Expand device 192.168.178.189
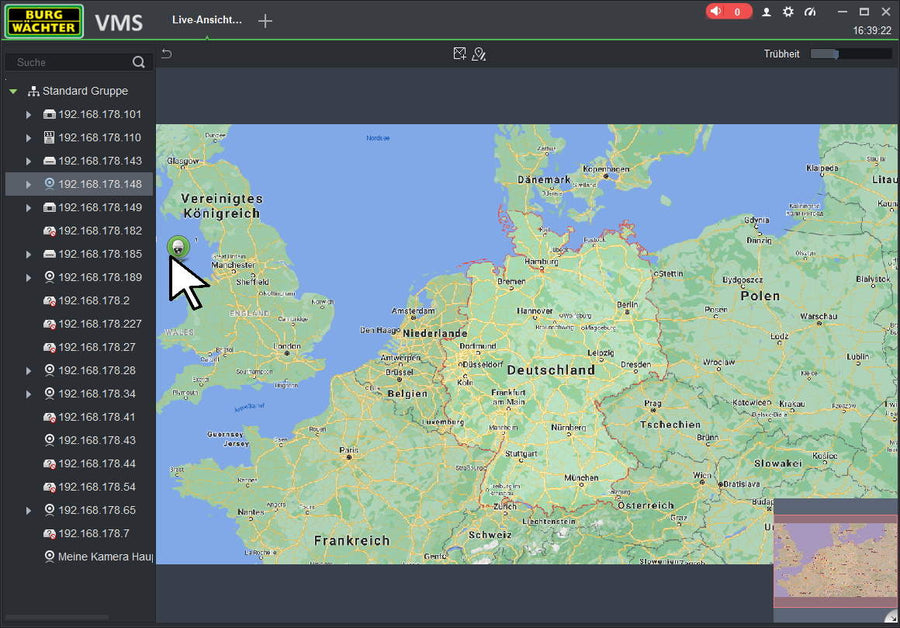900x628 pixels. point(29,278)
